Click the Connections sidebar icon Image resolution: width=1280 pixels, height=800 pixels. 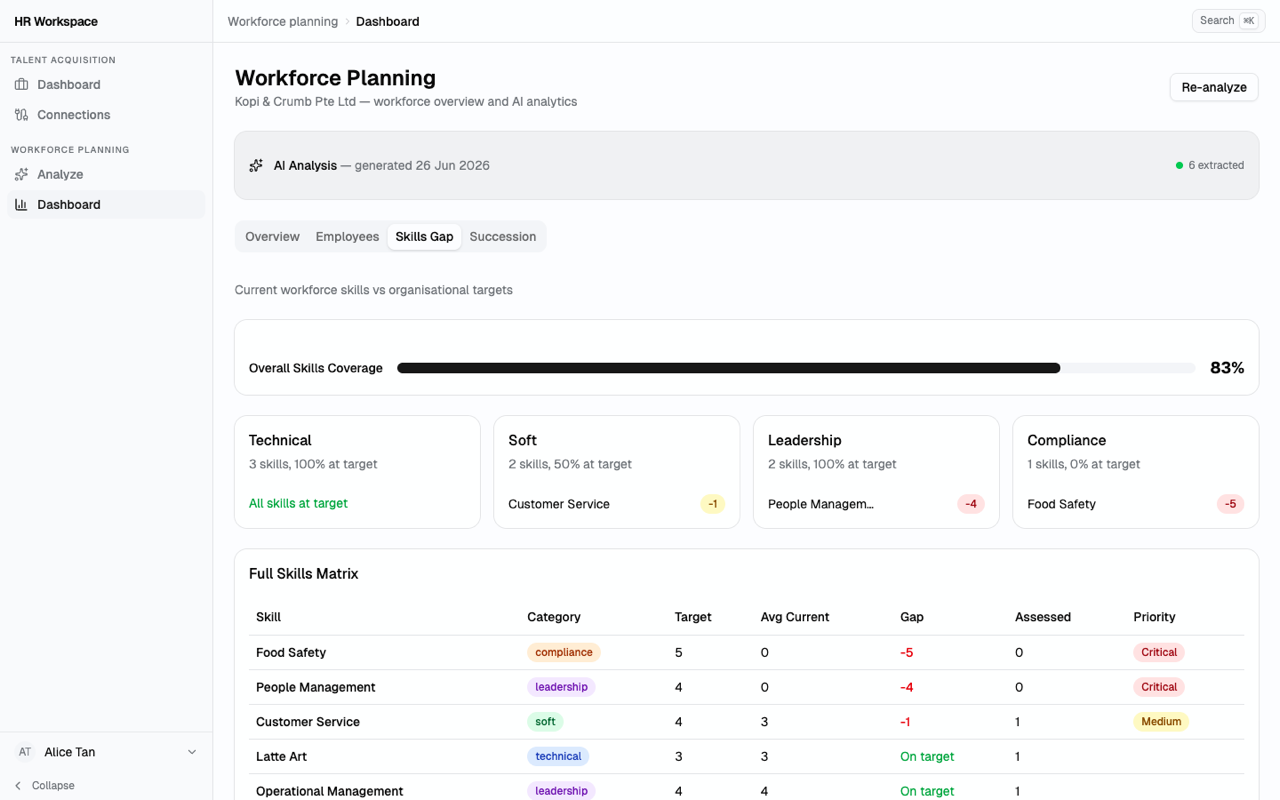[x=21, y=115]
